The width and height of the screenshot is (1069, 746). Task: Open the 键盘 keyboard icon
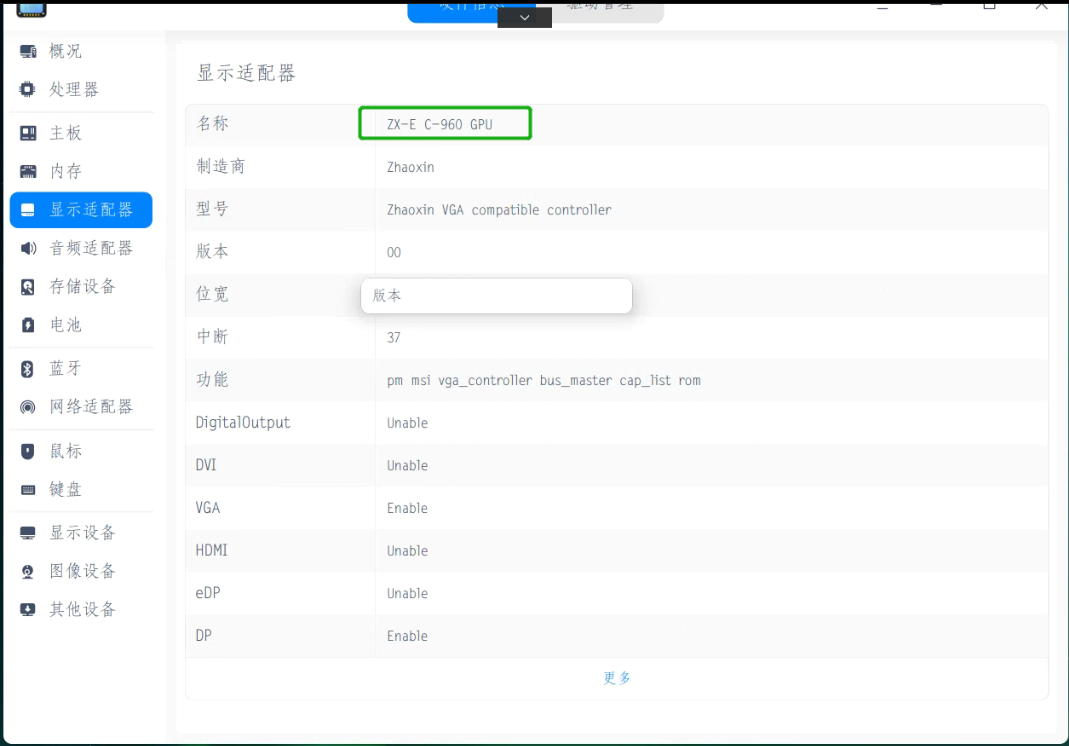click(x=28, y=490)
